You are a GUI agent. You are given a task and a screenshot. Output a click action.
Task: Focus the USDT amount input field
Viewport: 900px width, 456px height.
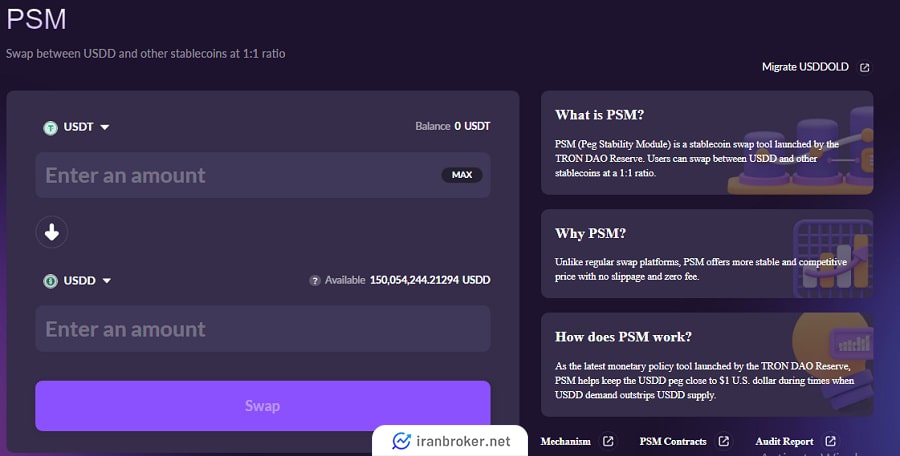[x=262, y=175]
